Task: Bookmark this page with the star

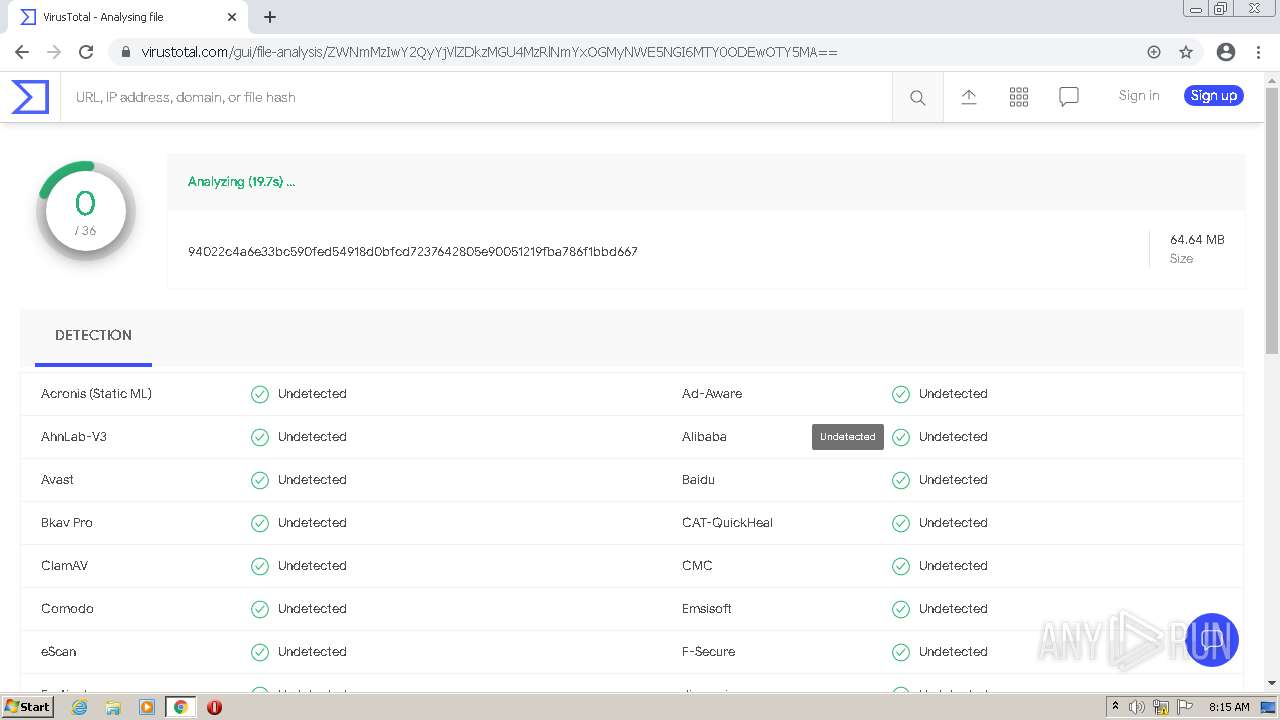Action: [1186, 52]
